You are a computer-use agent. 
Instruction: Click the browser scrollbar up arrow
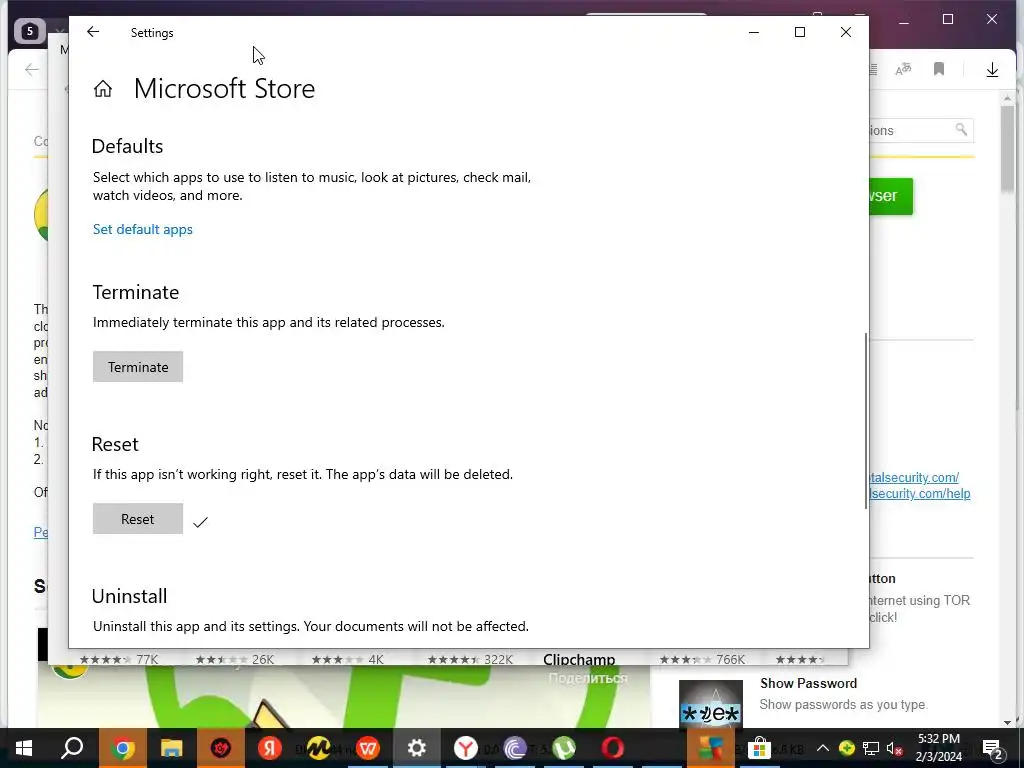click(1007, 98)
